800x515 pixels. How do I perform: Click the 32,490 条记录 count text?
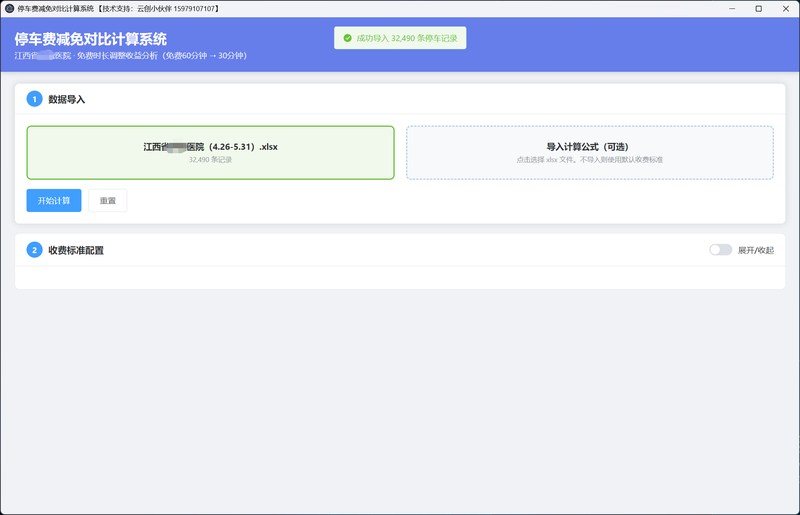(x=210, y=160)
